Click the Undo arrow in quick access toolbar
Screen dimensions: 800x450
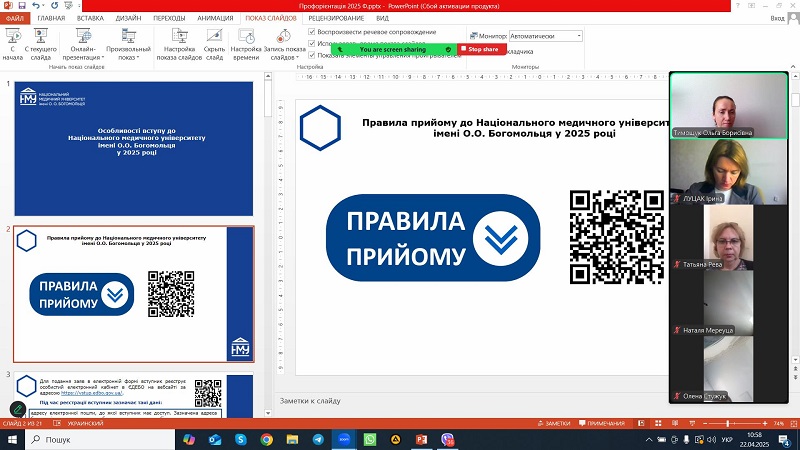(x=36, y=6)
